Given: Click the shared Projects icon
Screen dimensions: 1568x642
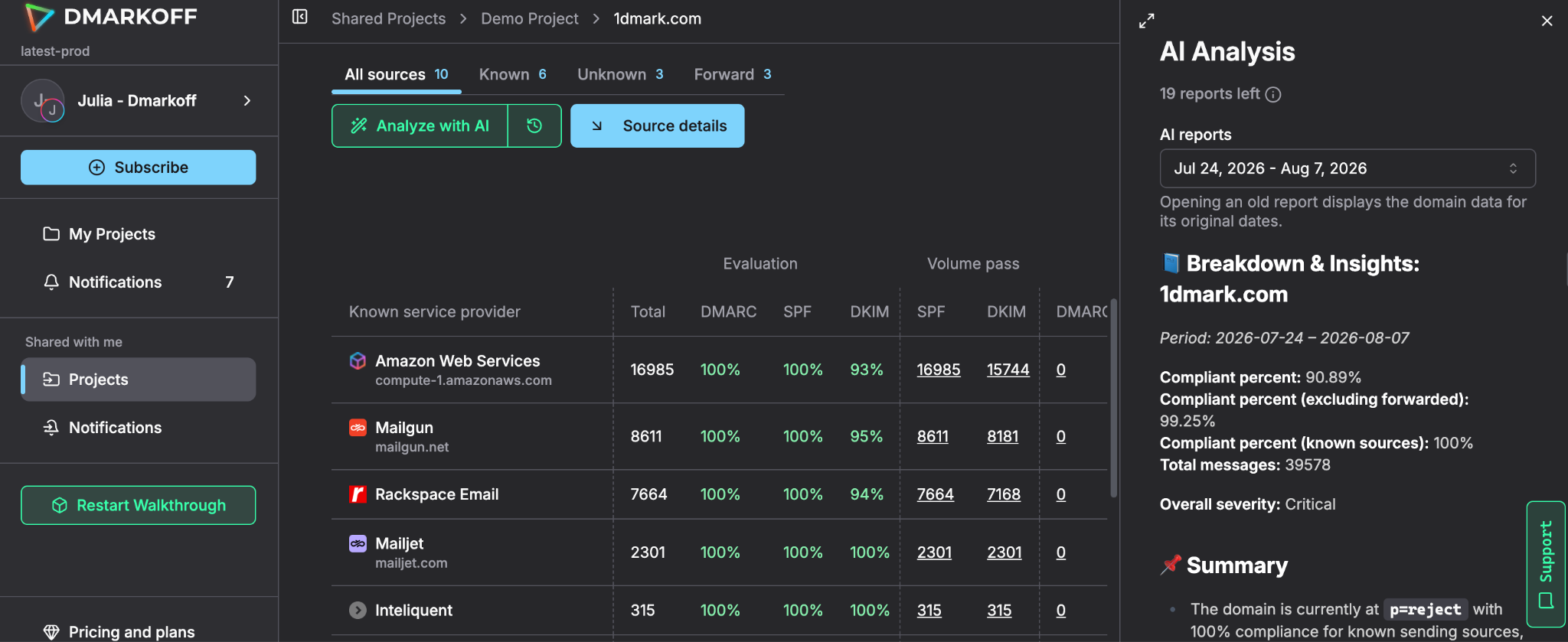Looking at the screenshot, I should pyautogui.click(x=51, y=380).
